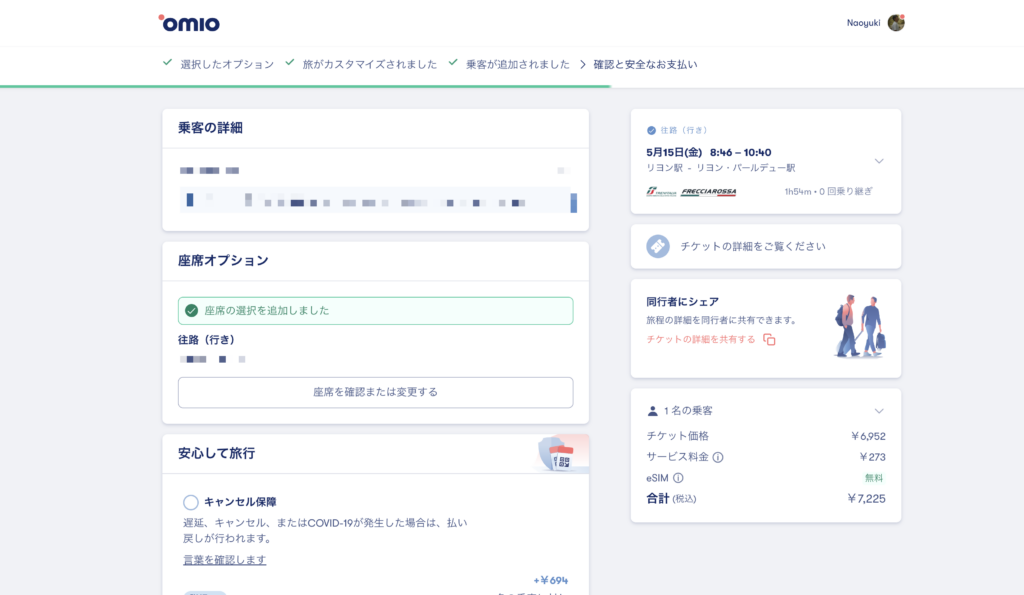Go back to 選択したオプション step
The height and width of the screenshot is (595, 1024).
[226, 64]
